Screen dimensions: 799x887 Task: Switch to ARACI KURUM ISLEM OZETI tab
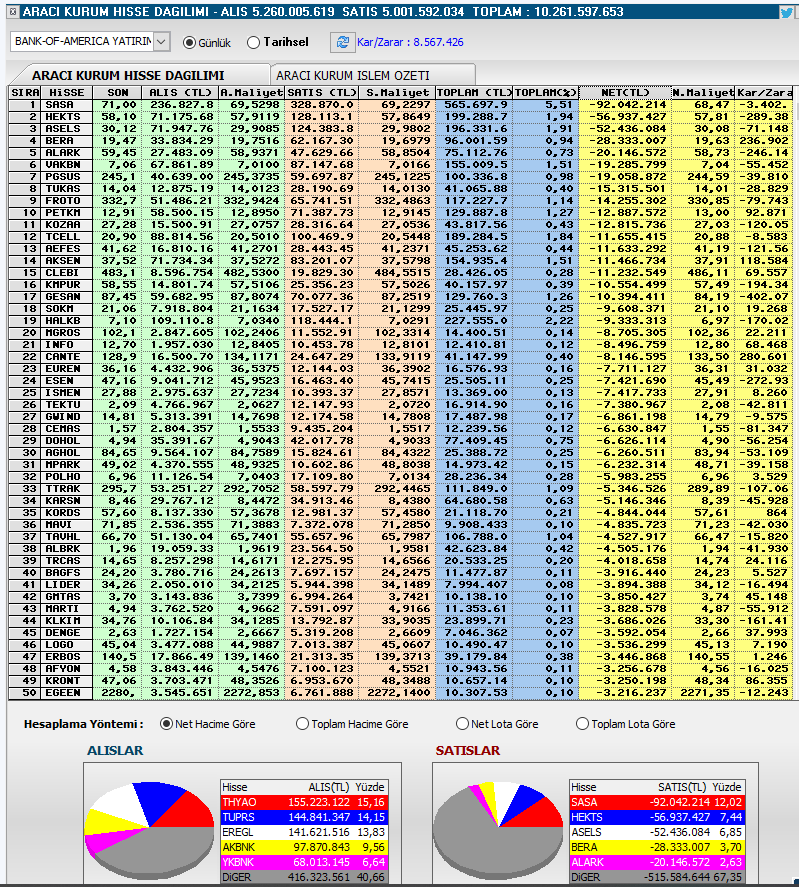pyautogui.click(x=373, y=75)
